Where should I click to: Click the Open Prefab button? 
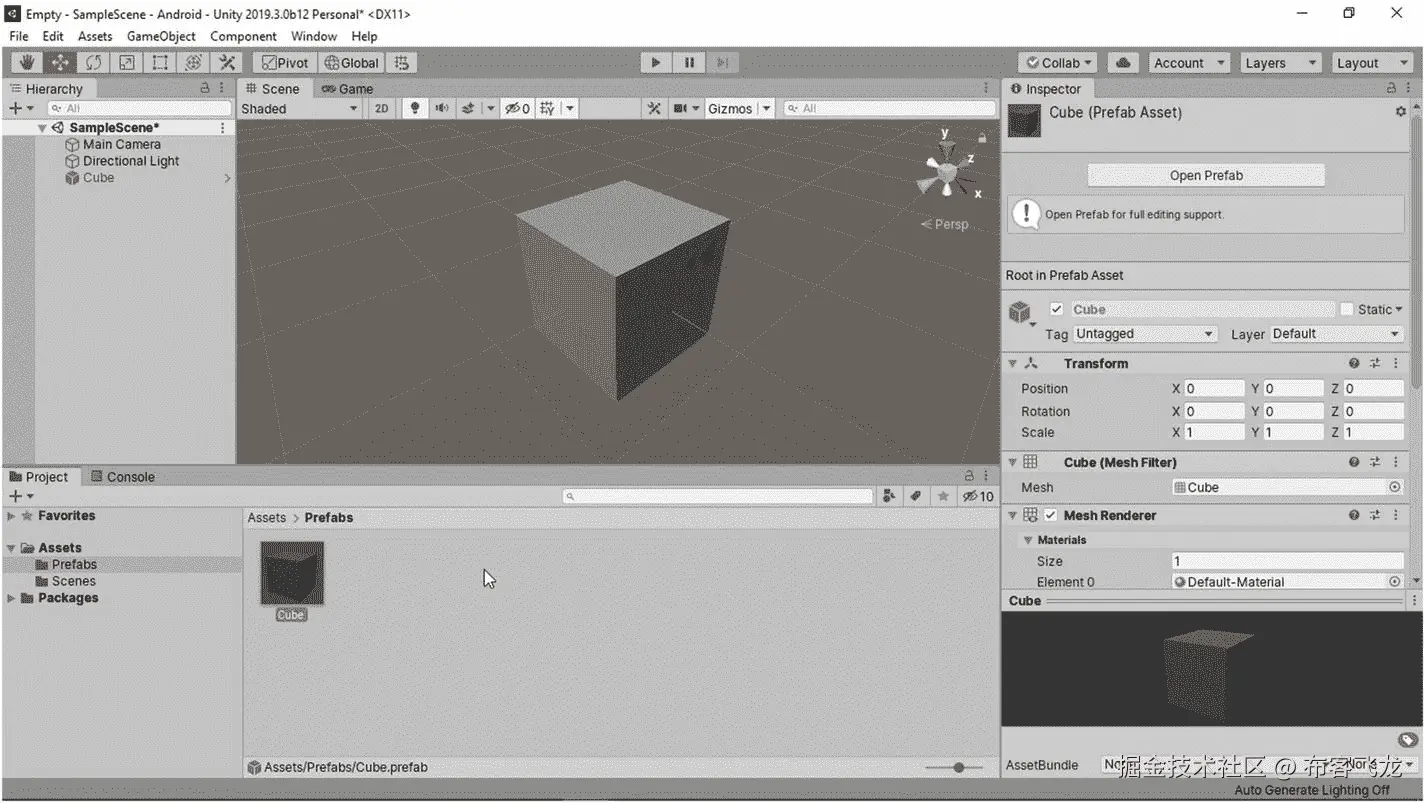(x=1205, y=175)
